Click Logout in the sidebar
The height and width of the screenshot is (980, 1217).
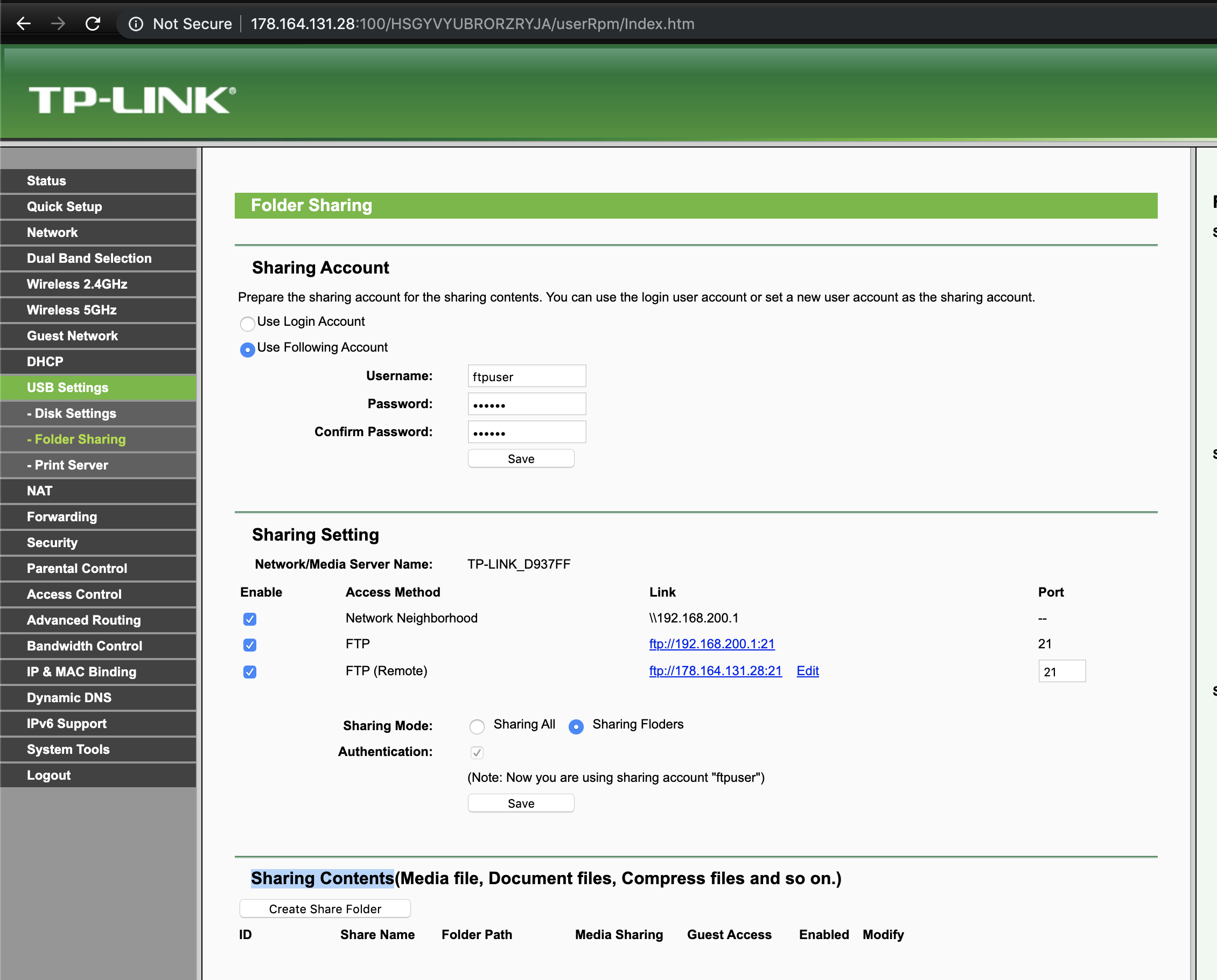point(98,775)
